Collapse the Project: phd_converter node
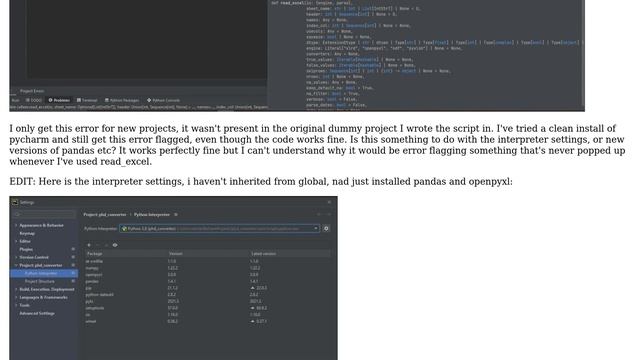 (16, 265)
